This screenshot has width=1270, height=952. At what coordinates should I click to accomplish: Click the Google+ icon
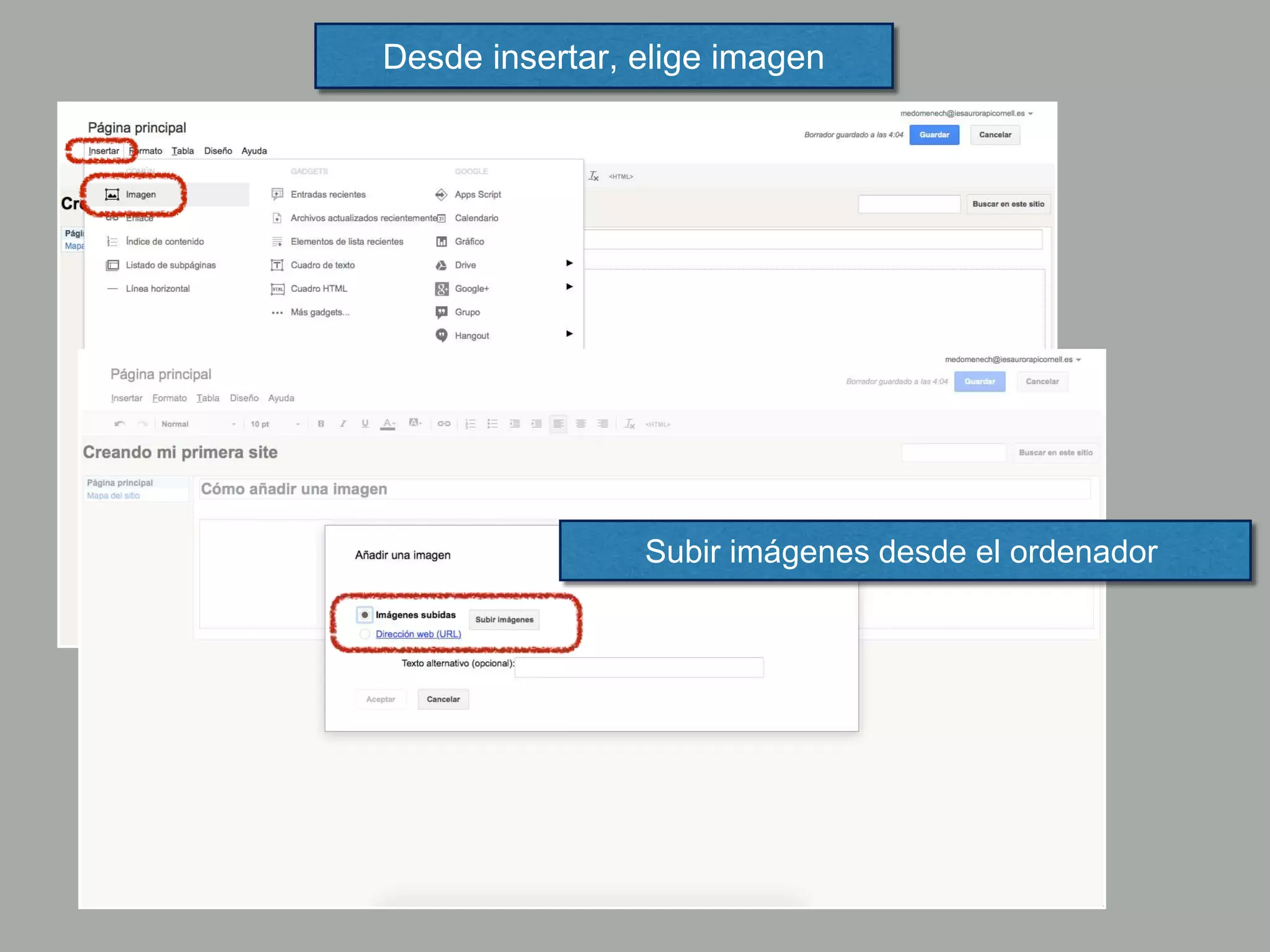tap(442, 289)
